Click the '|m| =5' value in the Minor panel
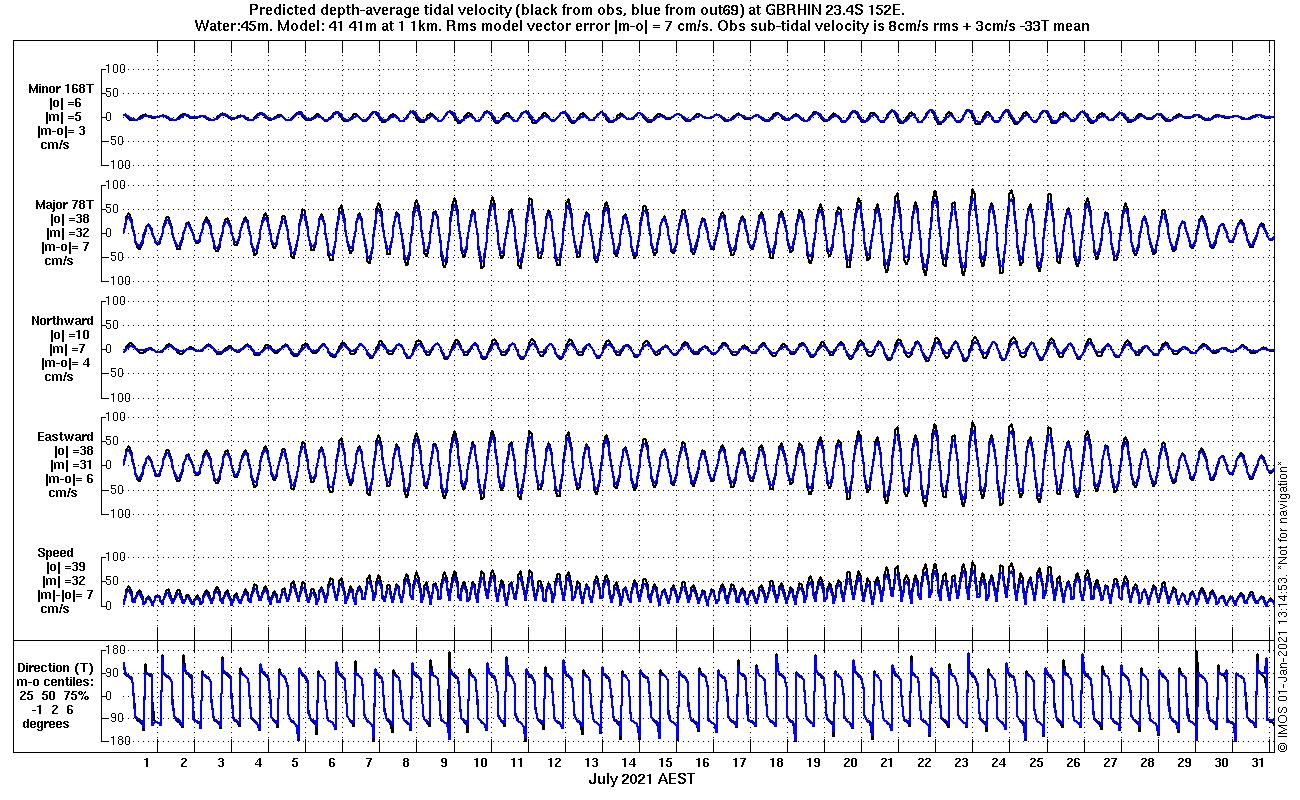Viewport: 1300px width, 800px height. pyautogui.click(x=65, y=117)
